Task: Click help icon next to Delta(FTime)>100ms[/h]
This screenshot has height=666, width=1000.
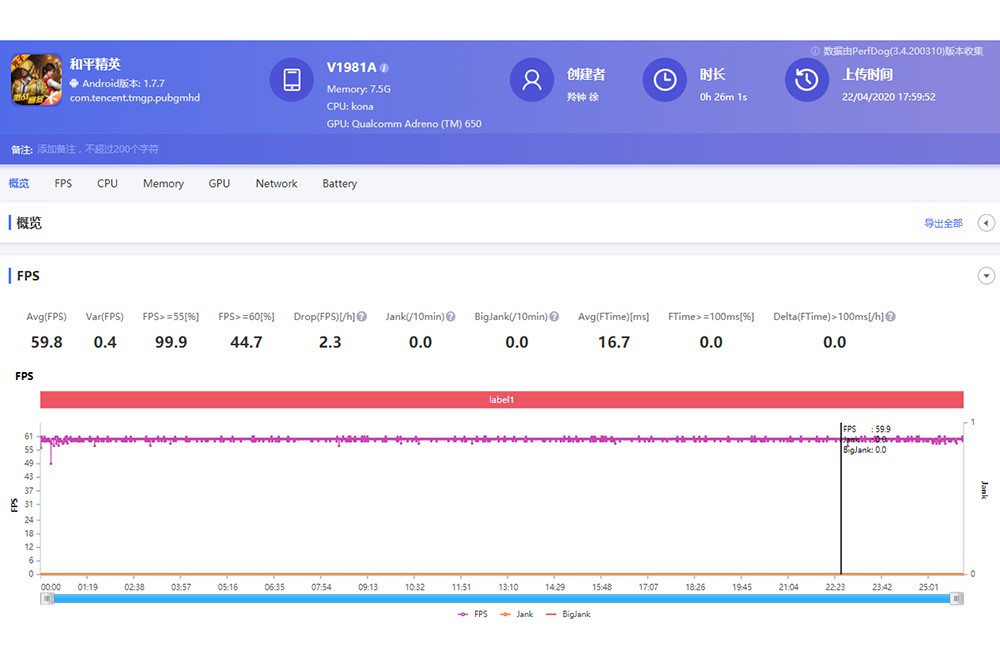Action: click(x=890, y=316)
